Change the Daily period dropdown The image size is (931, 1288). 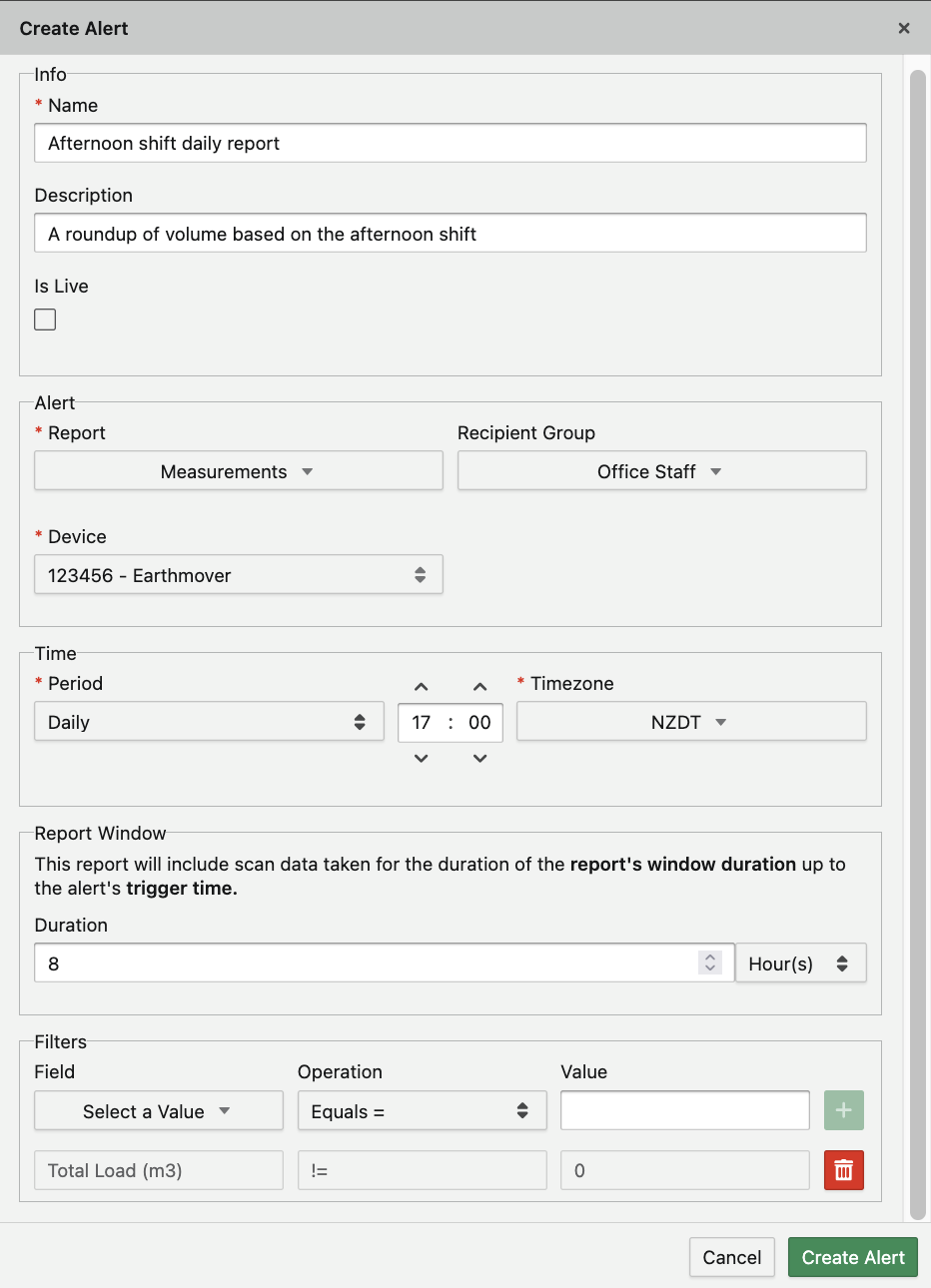tap(208, 722)
